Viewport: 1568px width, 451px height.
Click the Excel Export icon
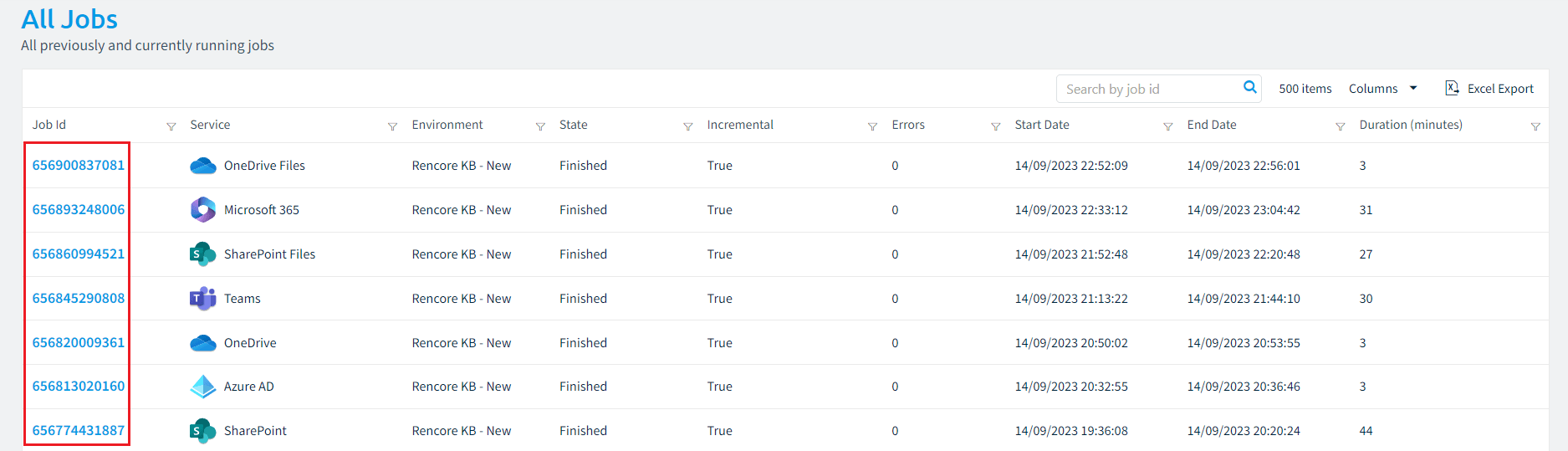point(1452,88)
